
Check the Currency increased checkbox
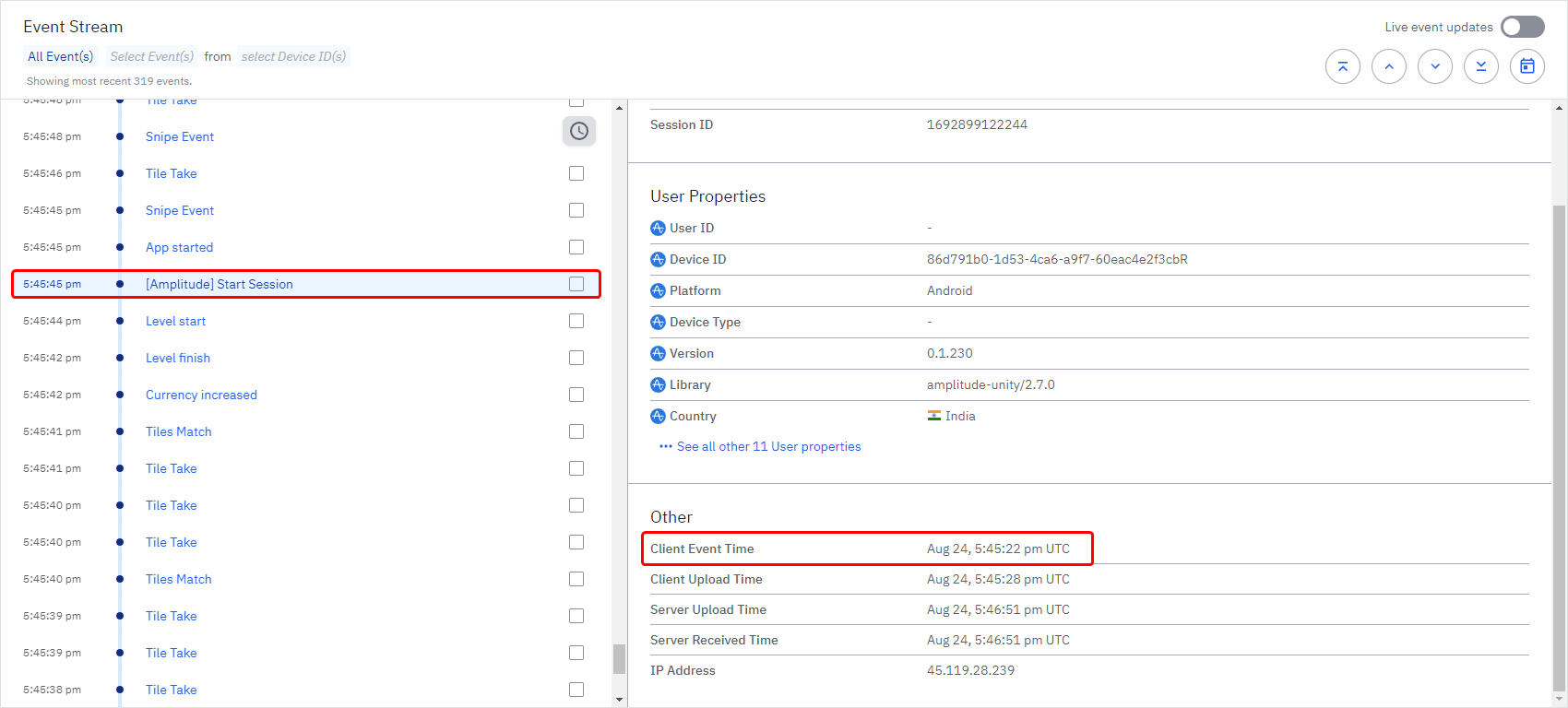point(576,395)
